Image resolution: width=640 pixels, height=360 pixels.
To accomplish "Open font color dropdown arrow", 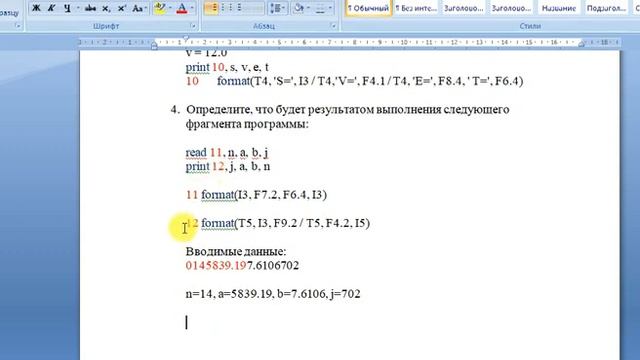I will point(192,8).
